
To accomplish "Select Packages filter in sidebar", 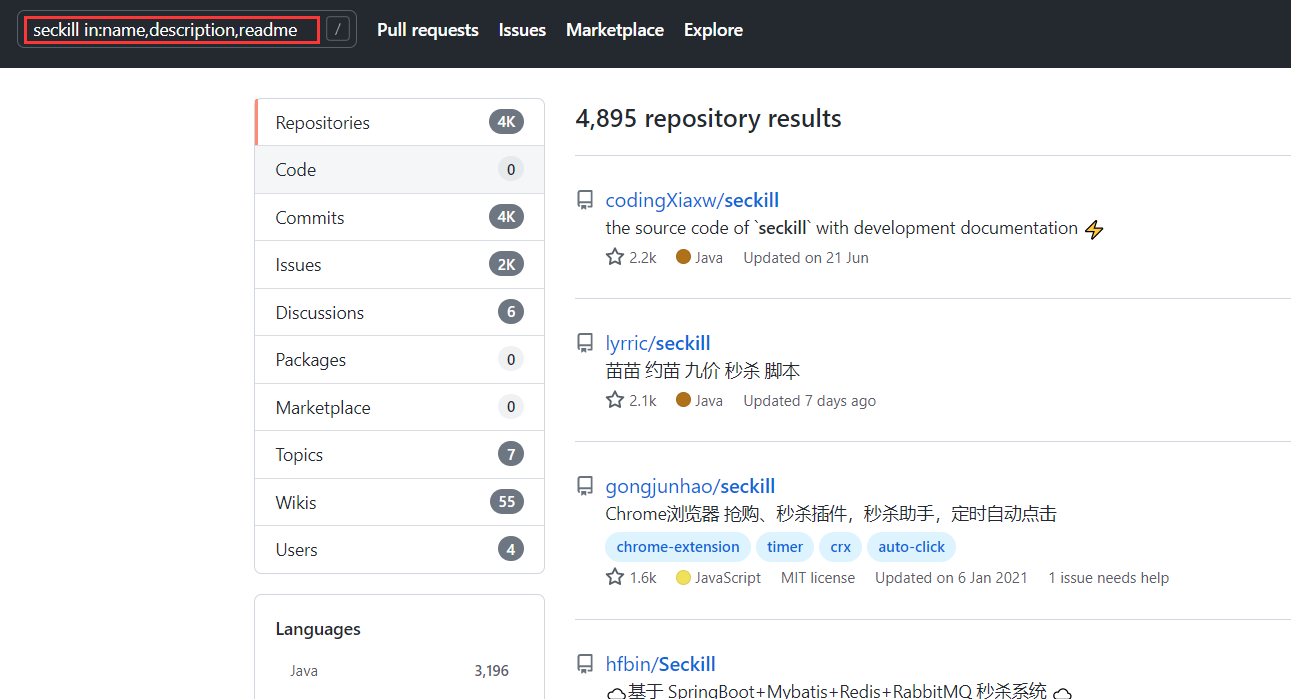I will 400,360.
